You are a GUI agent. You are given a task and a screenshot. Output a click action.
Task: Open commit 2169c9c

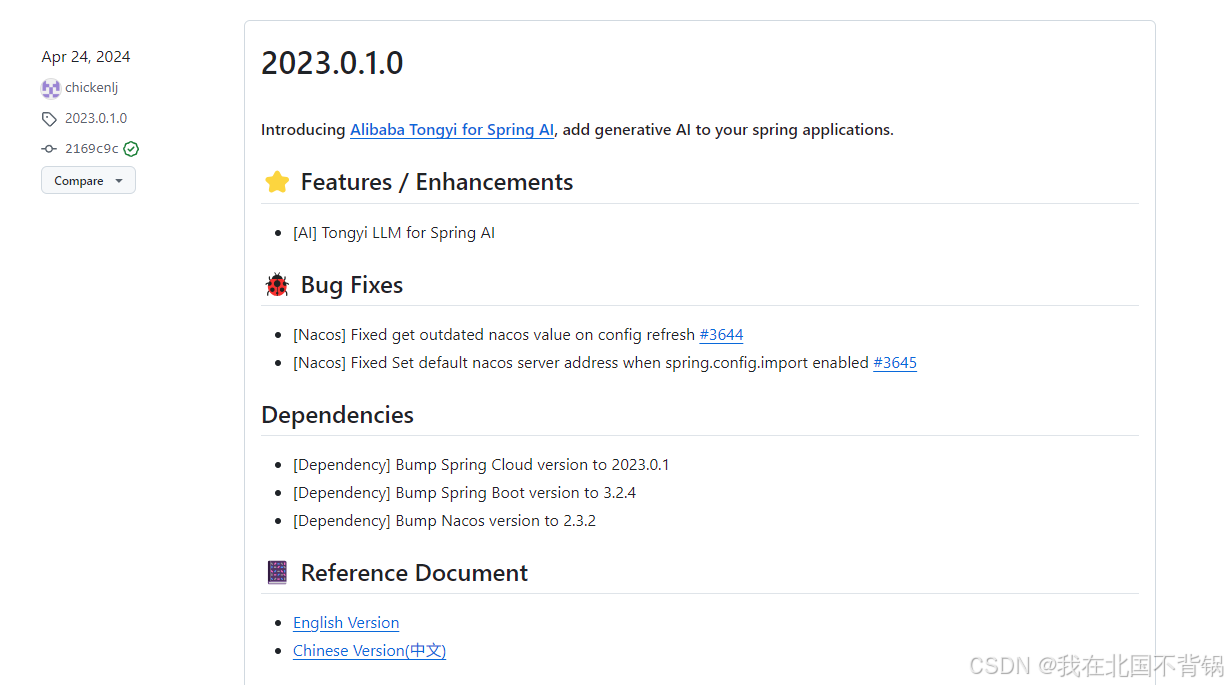point(92,149)
